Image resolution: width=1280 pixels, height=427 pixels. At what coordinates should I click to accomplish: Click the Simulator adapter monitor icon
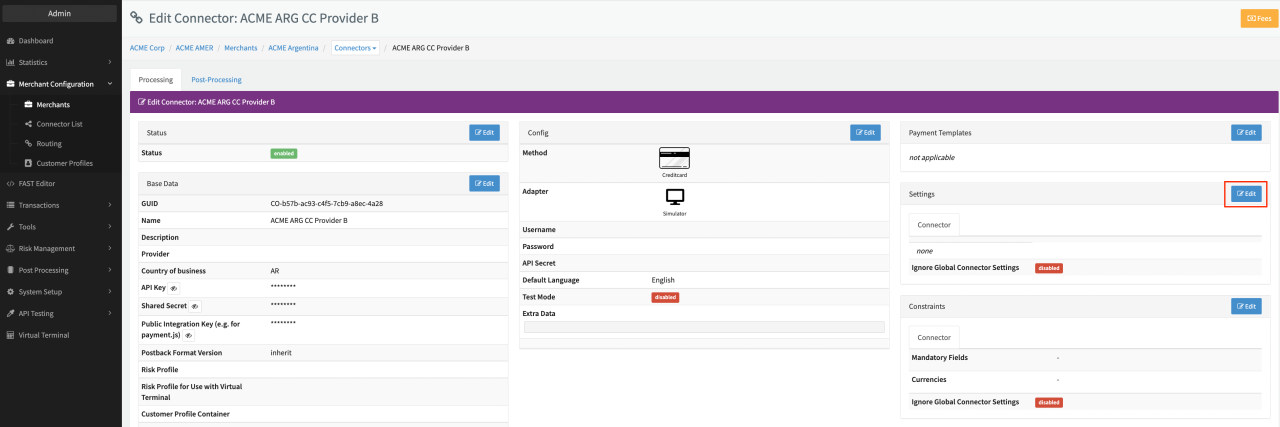pyautogui.click(x=675, y=196)
